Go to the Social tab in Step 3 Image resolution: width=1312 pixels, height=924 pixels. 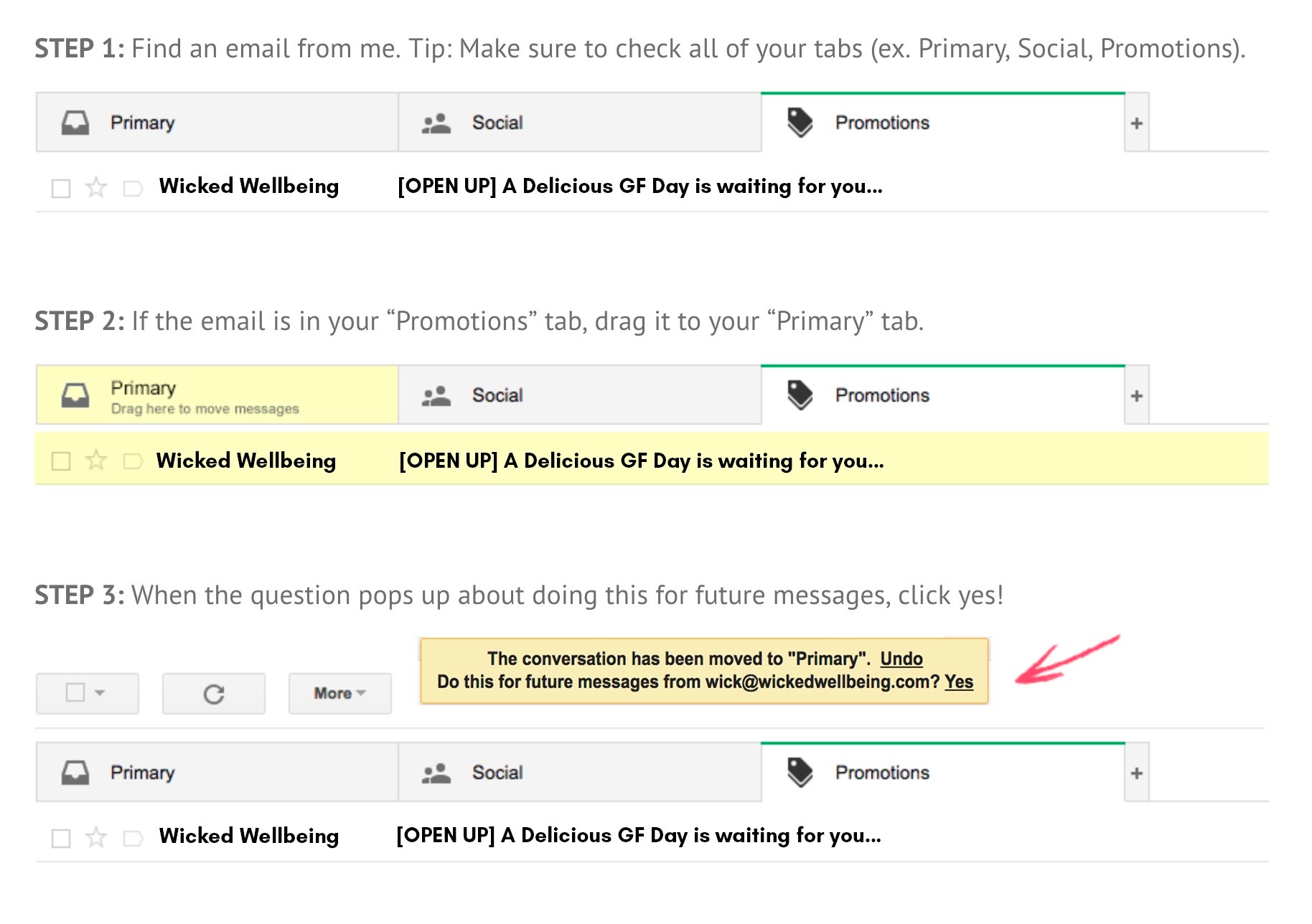coord(580,773)
